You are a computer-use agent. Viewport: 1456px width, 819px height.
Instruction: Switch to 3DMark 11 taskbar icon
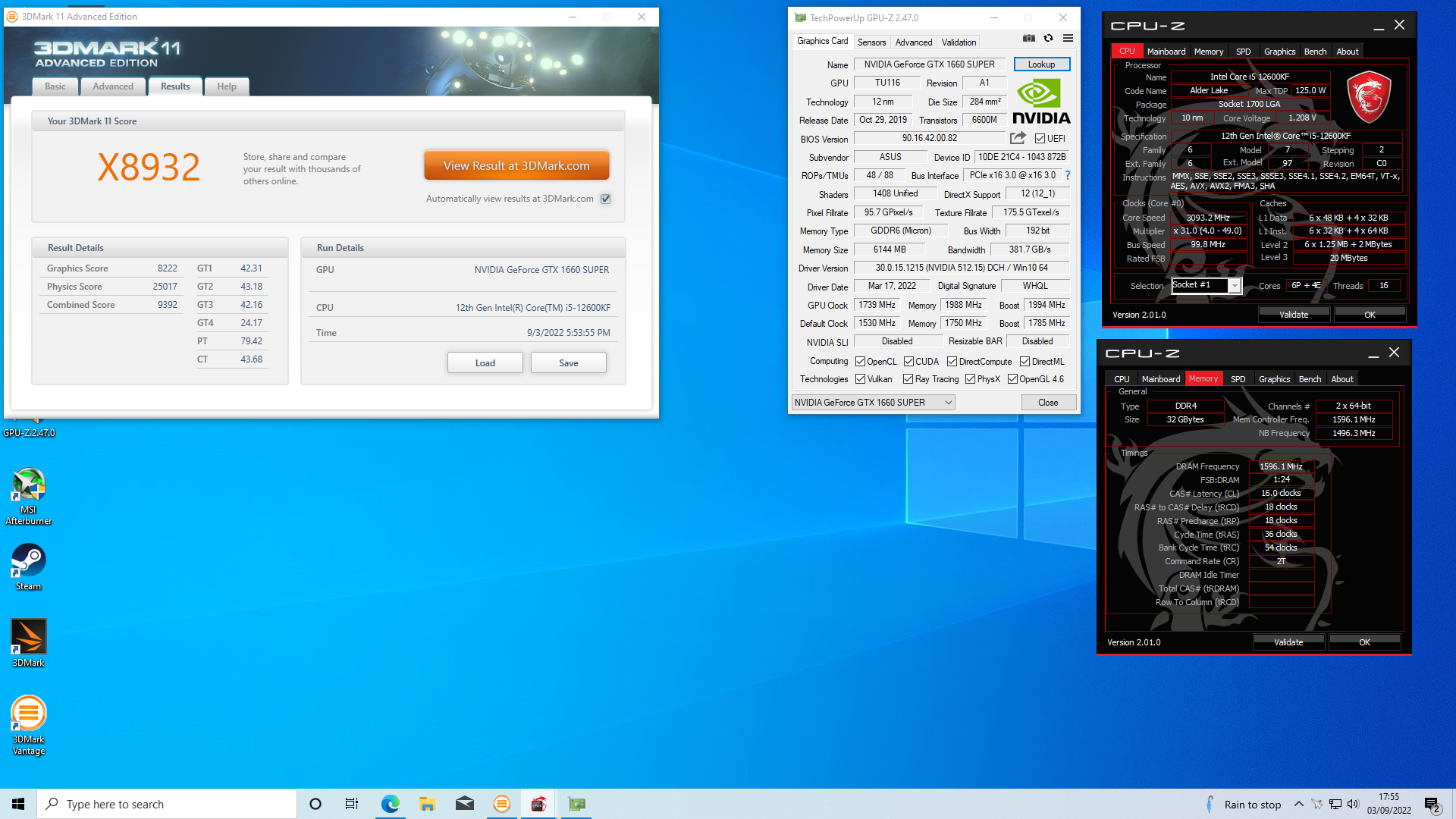click(502, 804)
